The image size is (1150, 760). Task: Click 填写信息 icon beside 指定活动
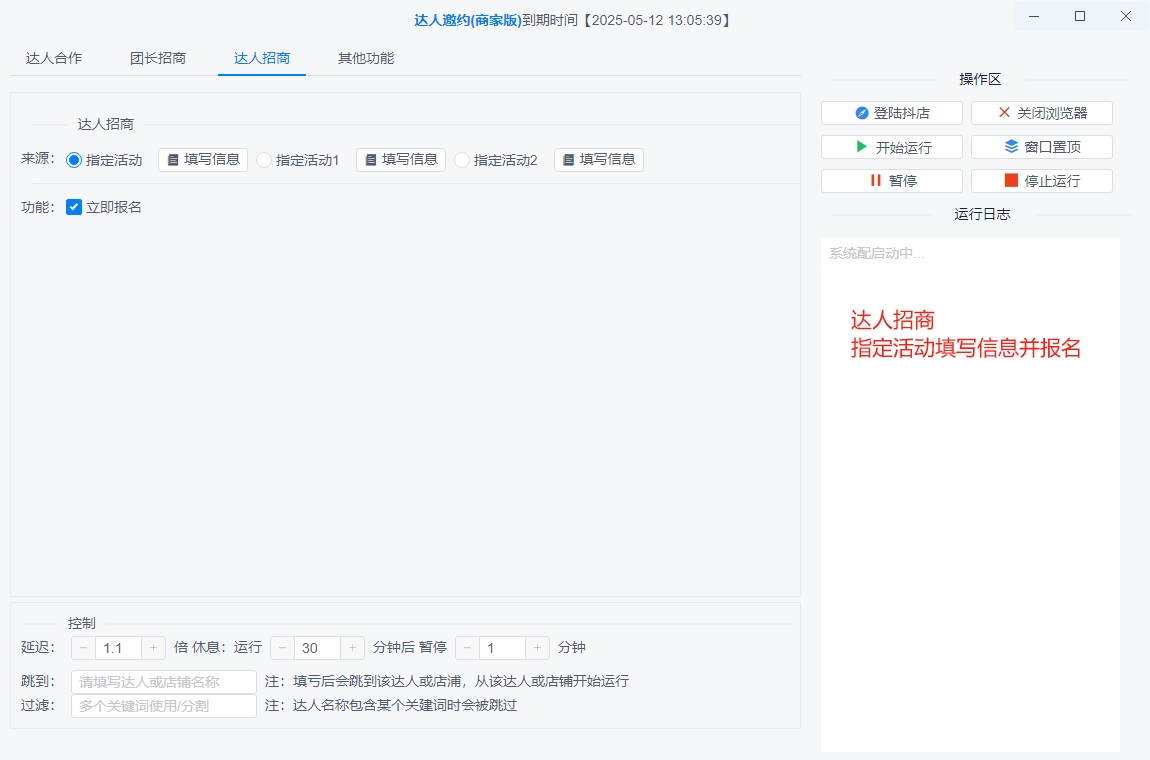point(174,159)
